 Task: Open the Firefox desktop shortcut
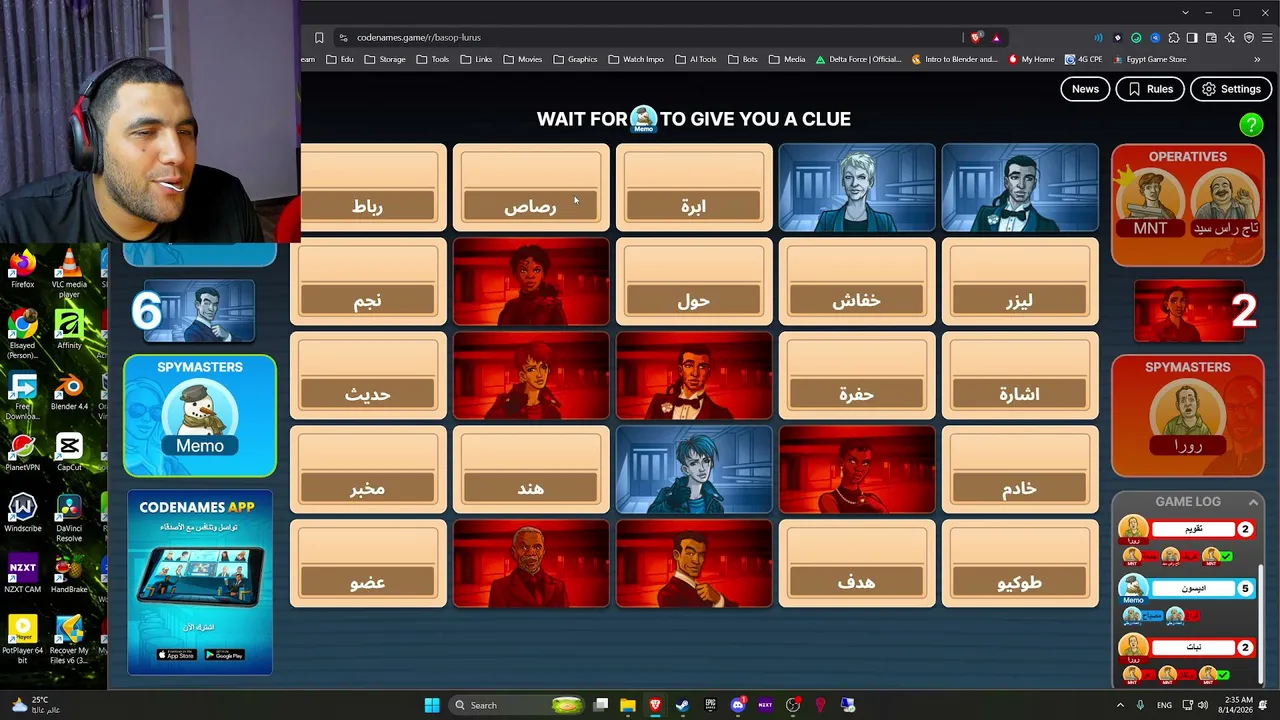click(22, 270)
